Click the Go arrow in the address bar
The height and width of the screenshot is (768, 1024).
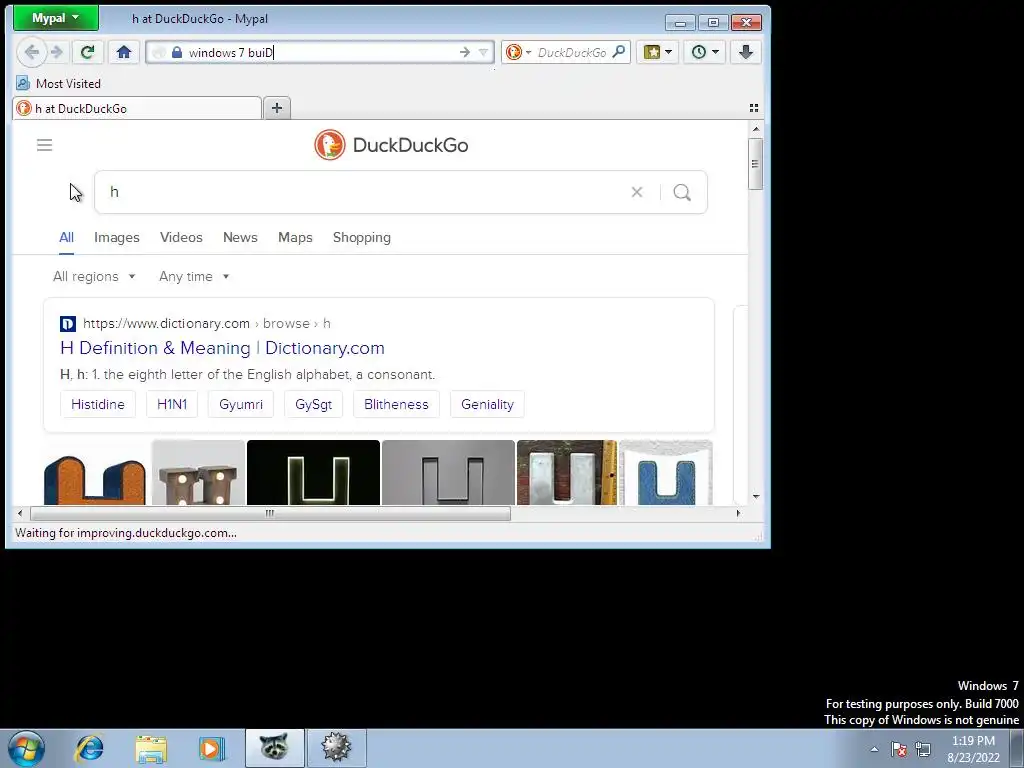(x=464, y=52)
